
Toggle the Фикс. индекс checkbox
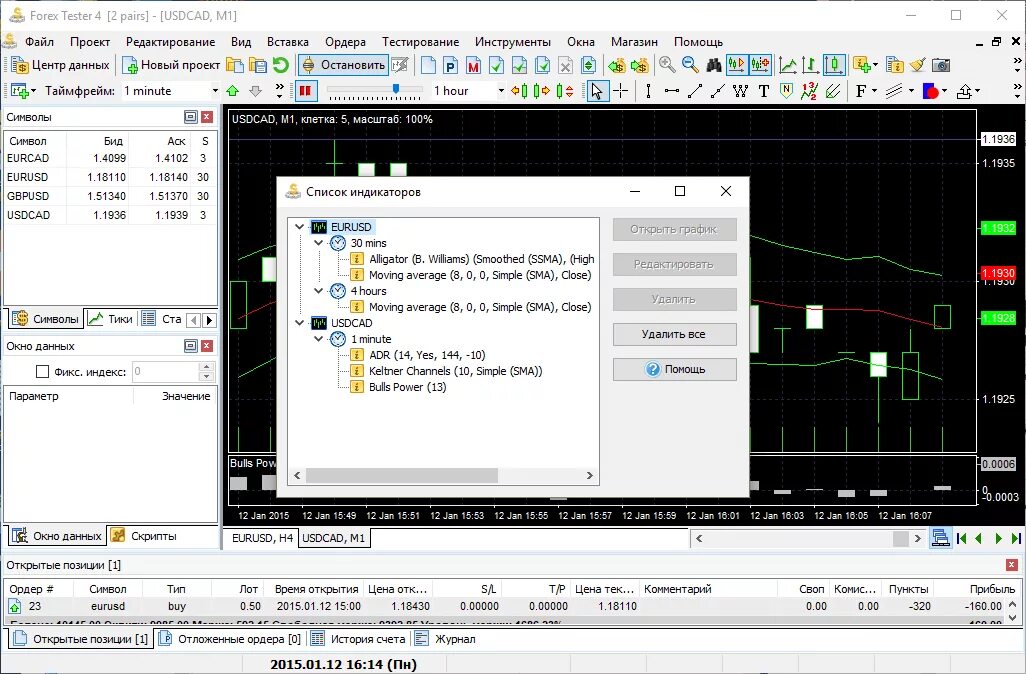43,372
